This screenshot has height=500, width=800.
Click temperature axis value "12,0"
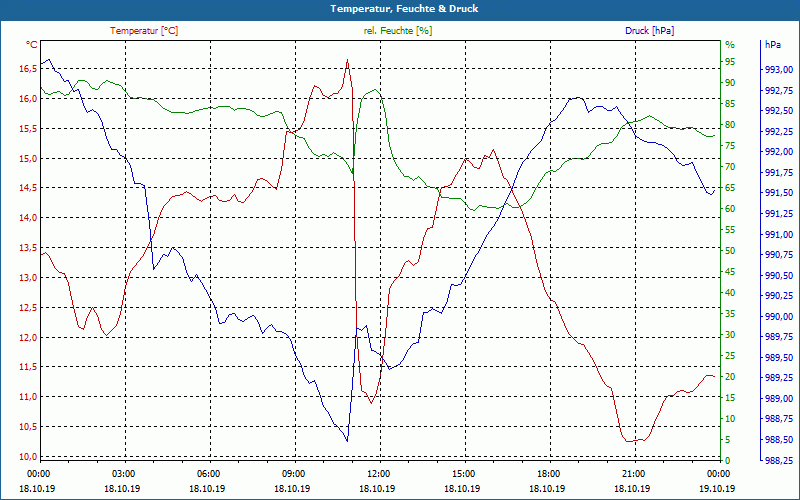click(29, 337)
